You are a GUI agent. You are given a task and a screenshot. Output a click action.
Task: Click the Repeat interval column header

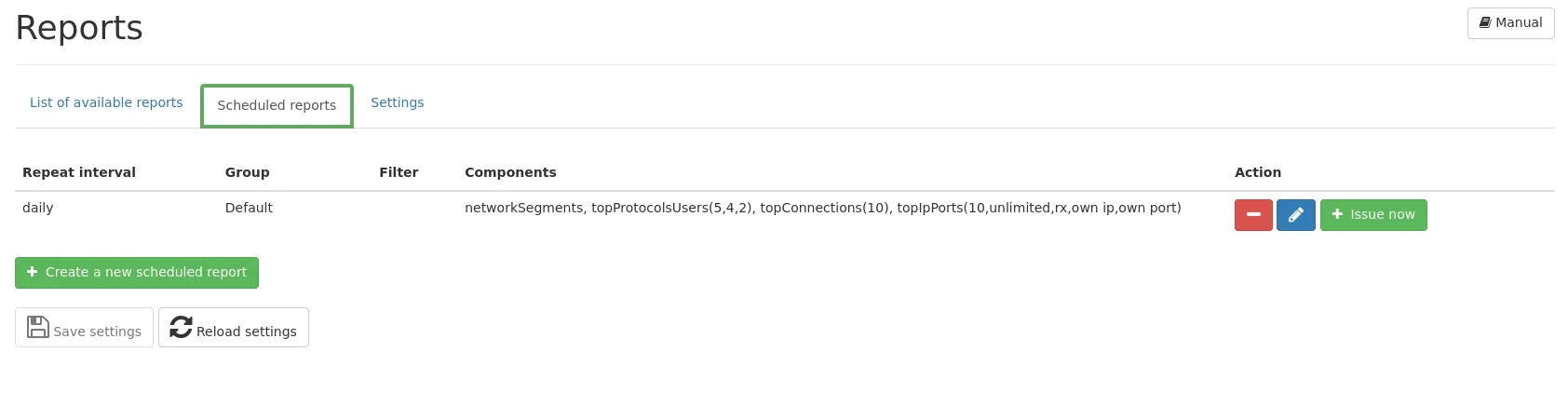click(x=79, y=172)
